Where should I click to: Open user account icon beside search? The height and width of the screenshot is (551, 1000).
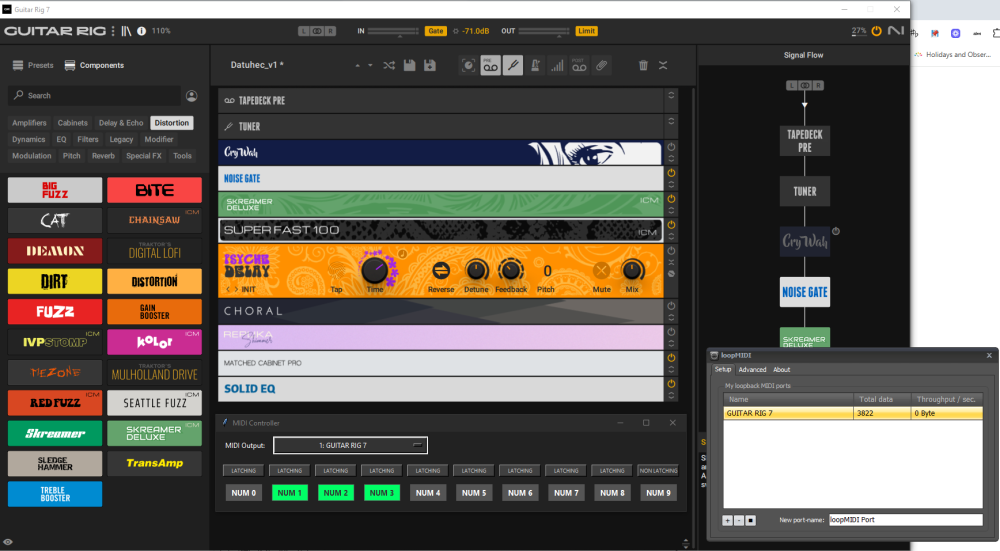pyautogui.click(x=191, y=96)
